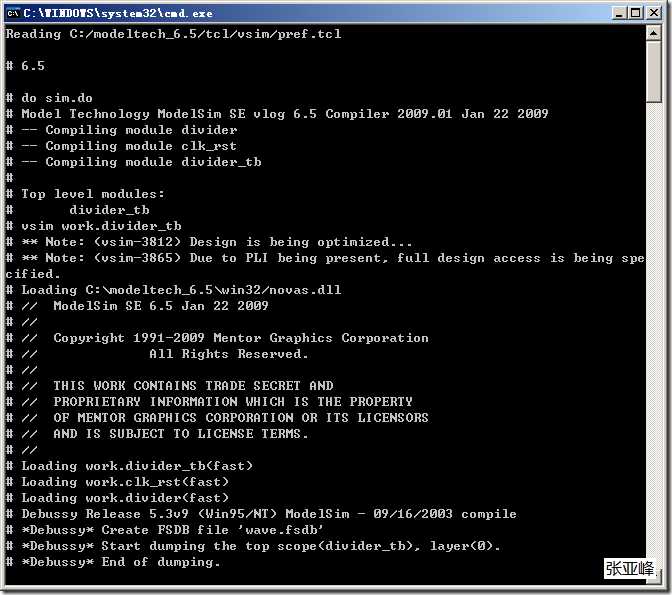The height and width of the screenshot is (595, 672).
Task: Click line 'Reading C:/modeltech_6.5/tcl/vsim/pref.tcl'
Action: [174, 34]
